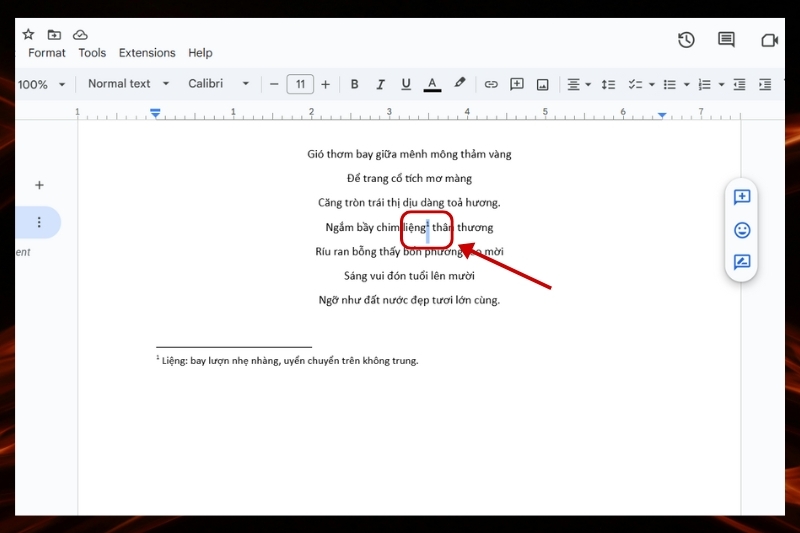Screen dimensions: 800x533
Task: Click the line "Sáng vui đón tuổi lên mười"
Action: point(409,276)
